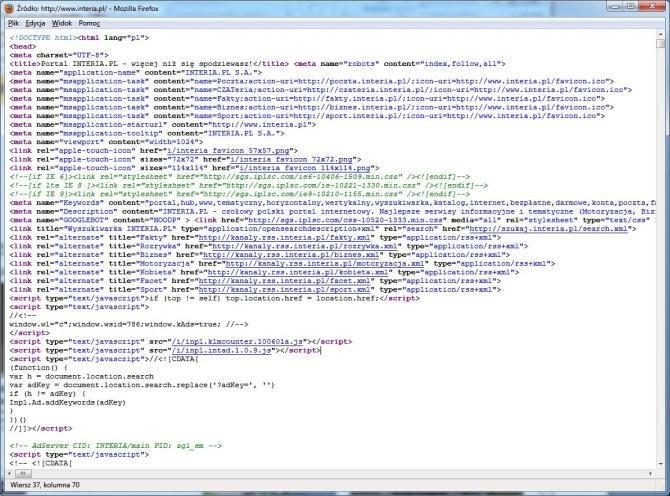670x496 pixels.
Task: Click the Keywords meta line
Action: (332, 203)
